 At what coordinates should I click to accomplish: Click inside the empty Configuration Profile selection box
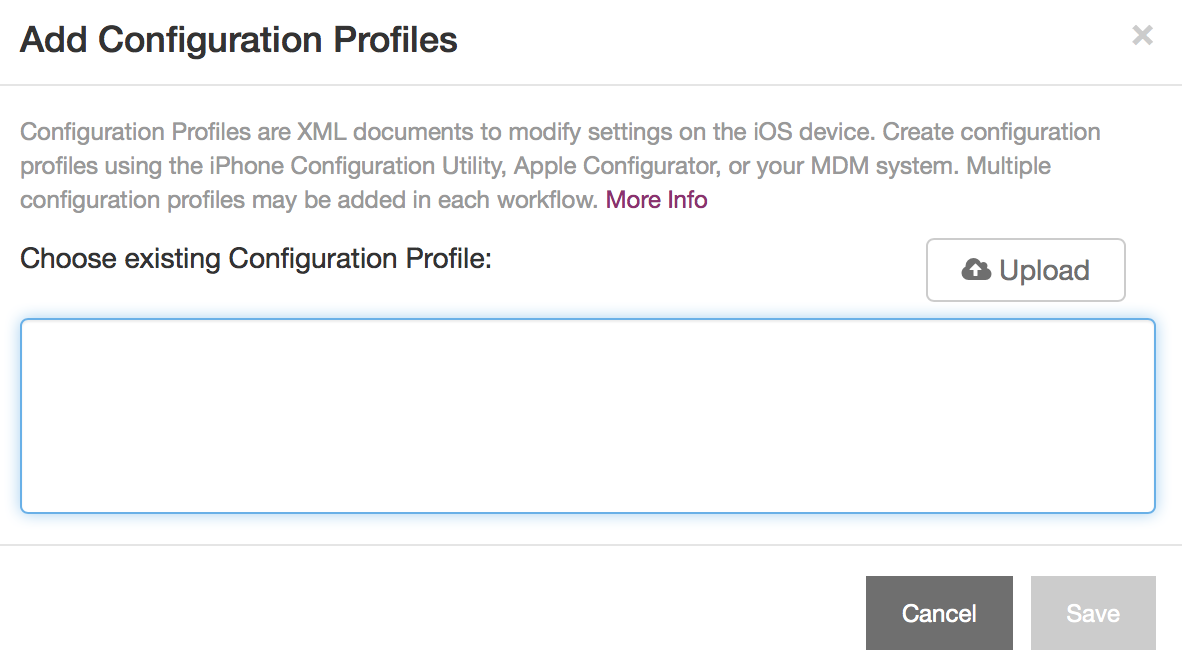click(x=590, y=416)
